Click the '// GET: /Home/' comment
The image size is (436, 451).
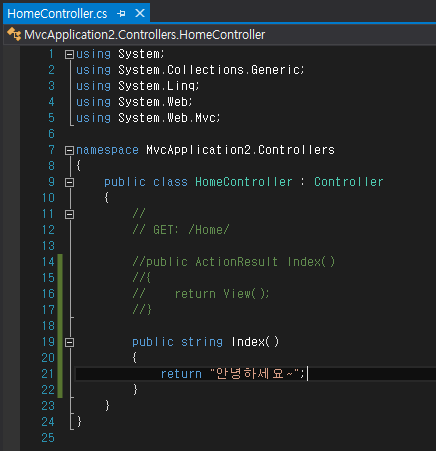(181, 230)
